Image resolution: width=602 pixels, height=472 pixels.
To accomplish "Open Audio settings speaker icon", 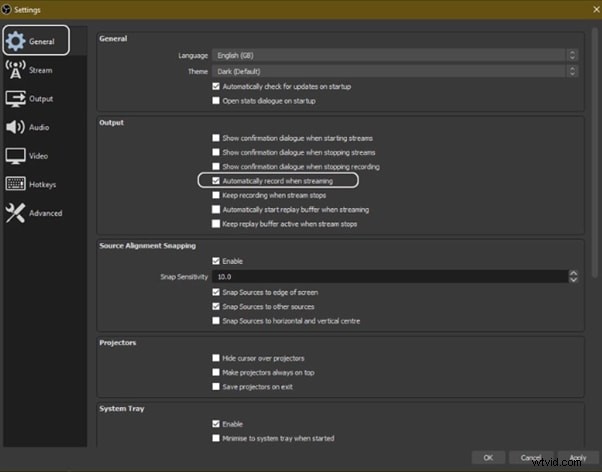I will 16,127.
